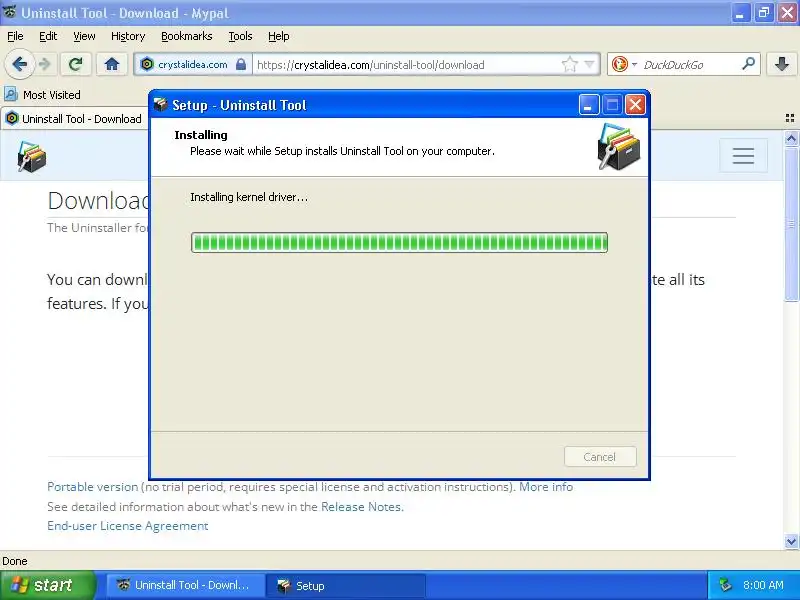This screenshot has height=600, width=800.
Task: Follow the Portable version link
Action: [92, 487]
